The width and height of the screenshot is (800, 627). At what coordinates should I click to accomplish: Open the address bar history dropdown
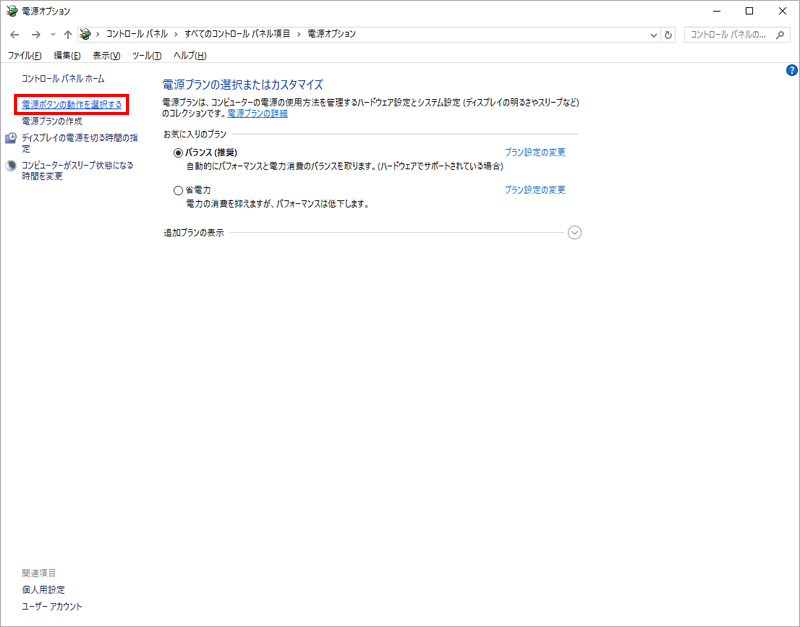[x=653, y=34]
